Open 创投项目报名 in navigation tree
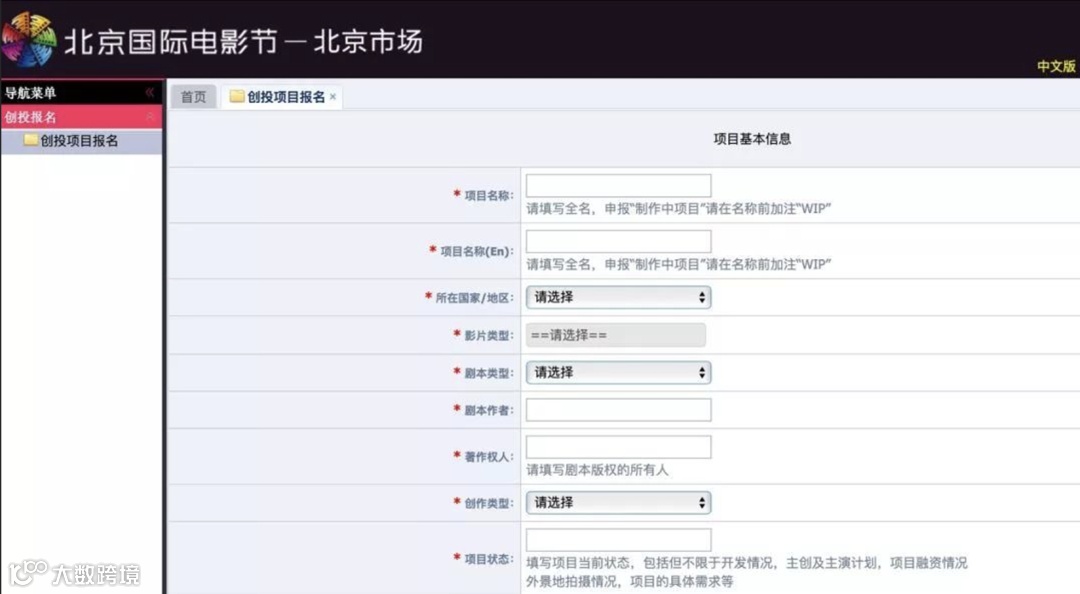Viewport: 1080px width, 594px height. 79,141
